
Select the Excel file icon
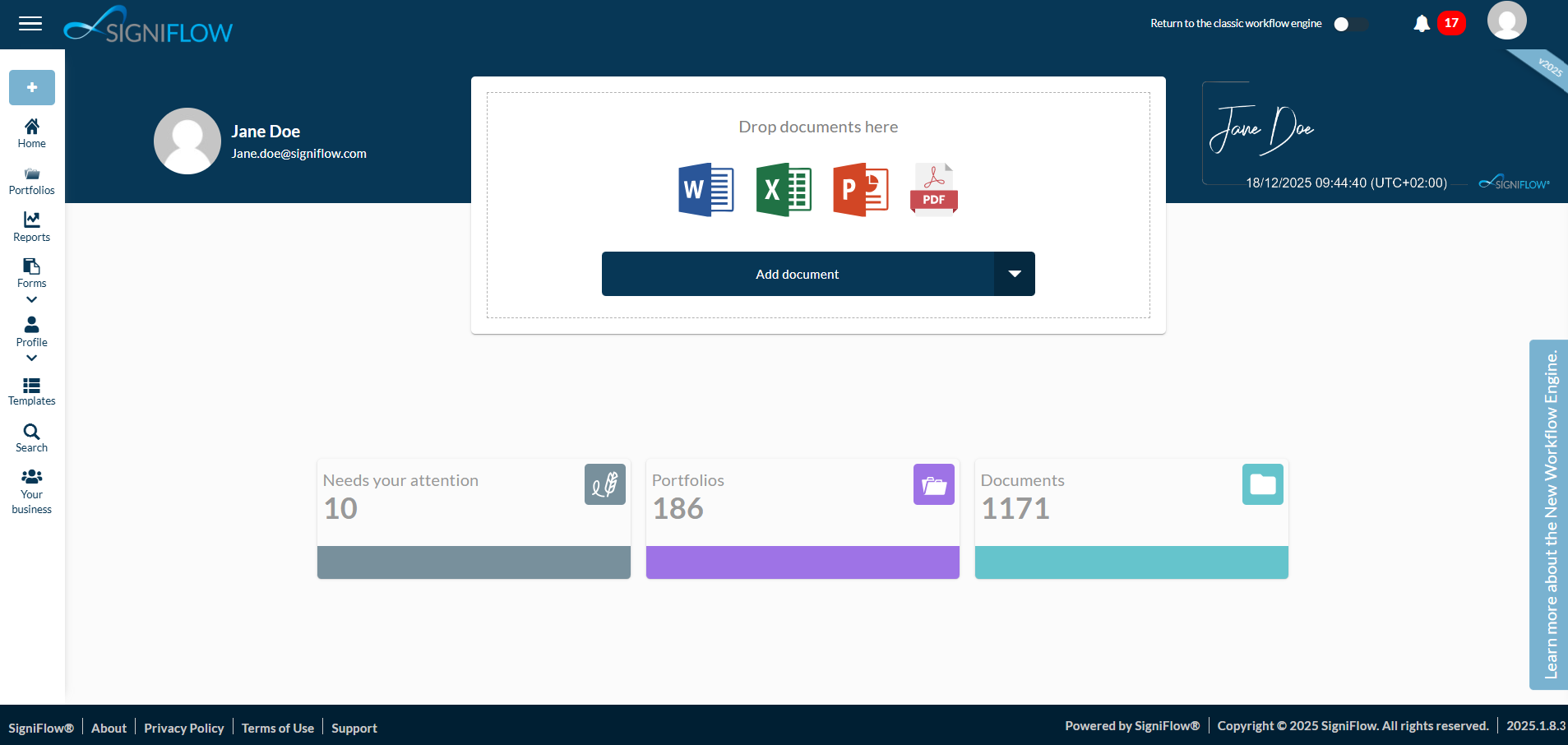pos(783,189)
